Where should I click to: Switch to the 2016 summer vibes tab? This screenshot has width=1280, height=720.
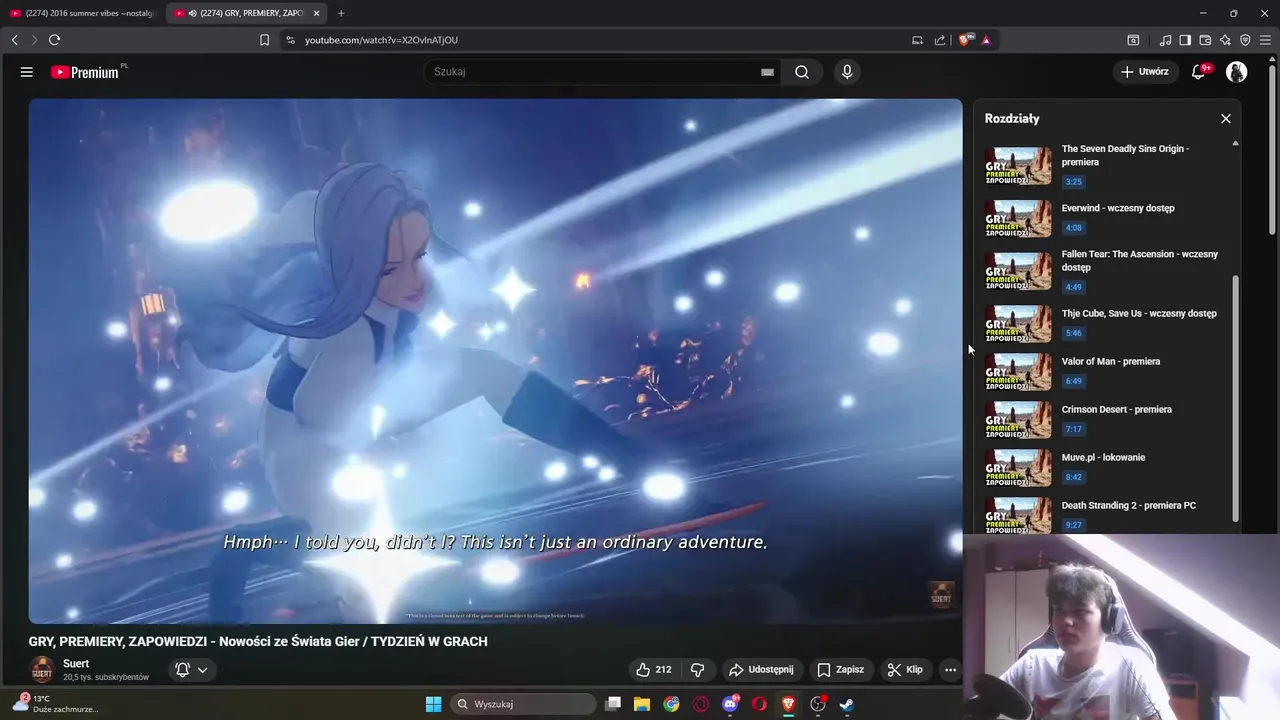[x=82, y=13]
